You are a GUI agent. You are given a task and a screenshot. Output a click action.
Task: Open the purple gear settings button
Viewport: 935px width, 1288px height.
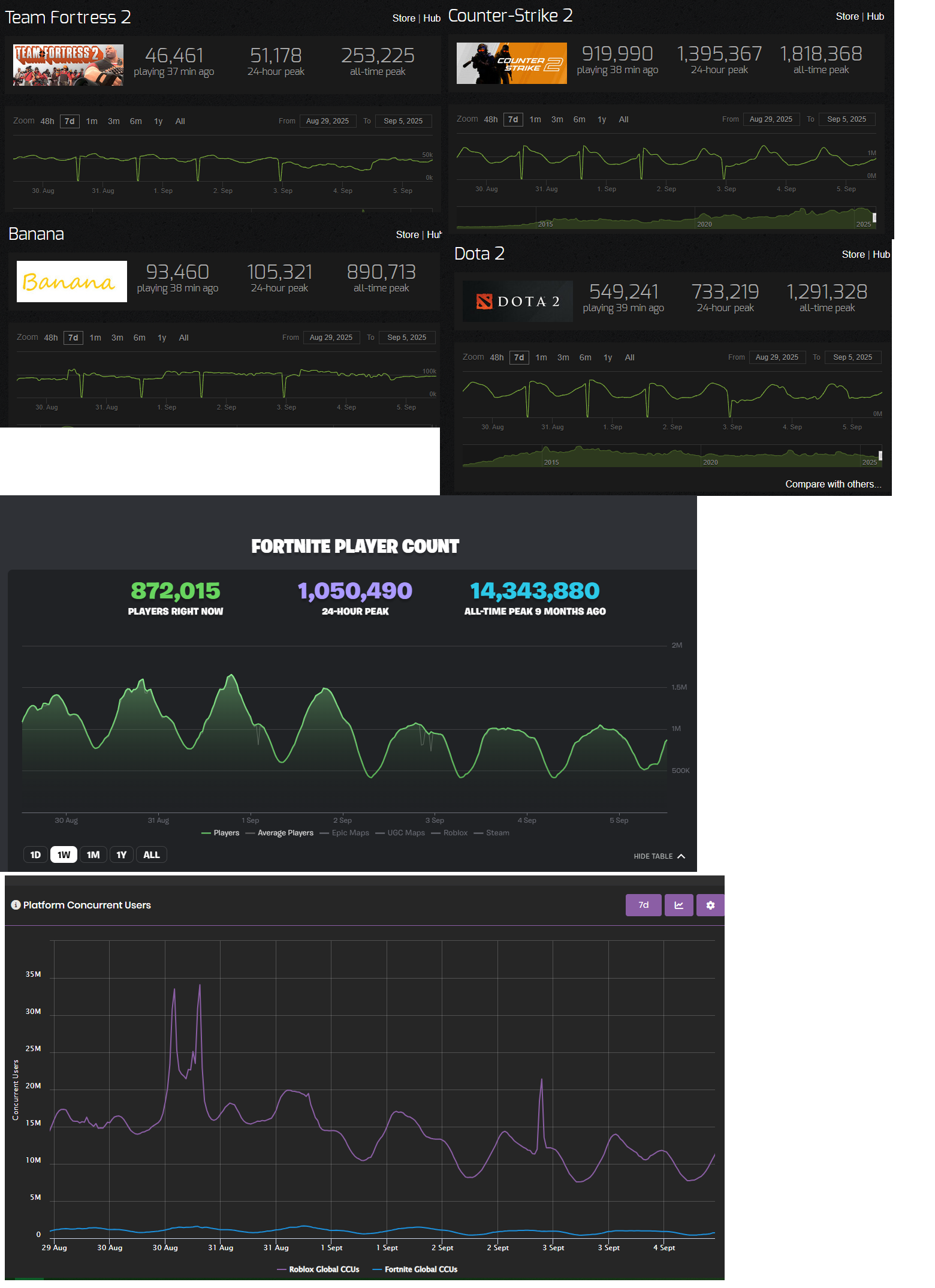(710, 905)
